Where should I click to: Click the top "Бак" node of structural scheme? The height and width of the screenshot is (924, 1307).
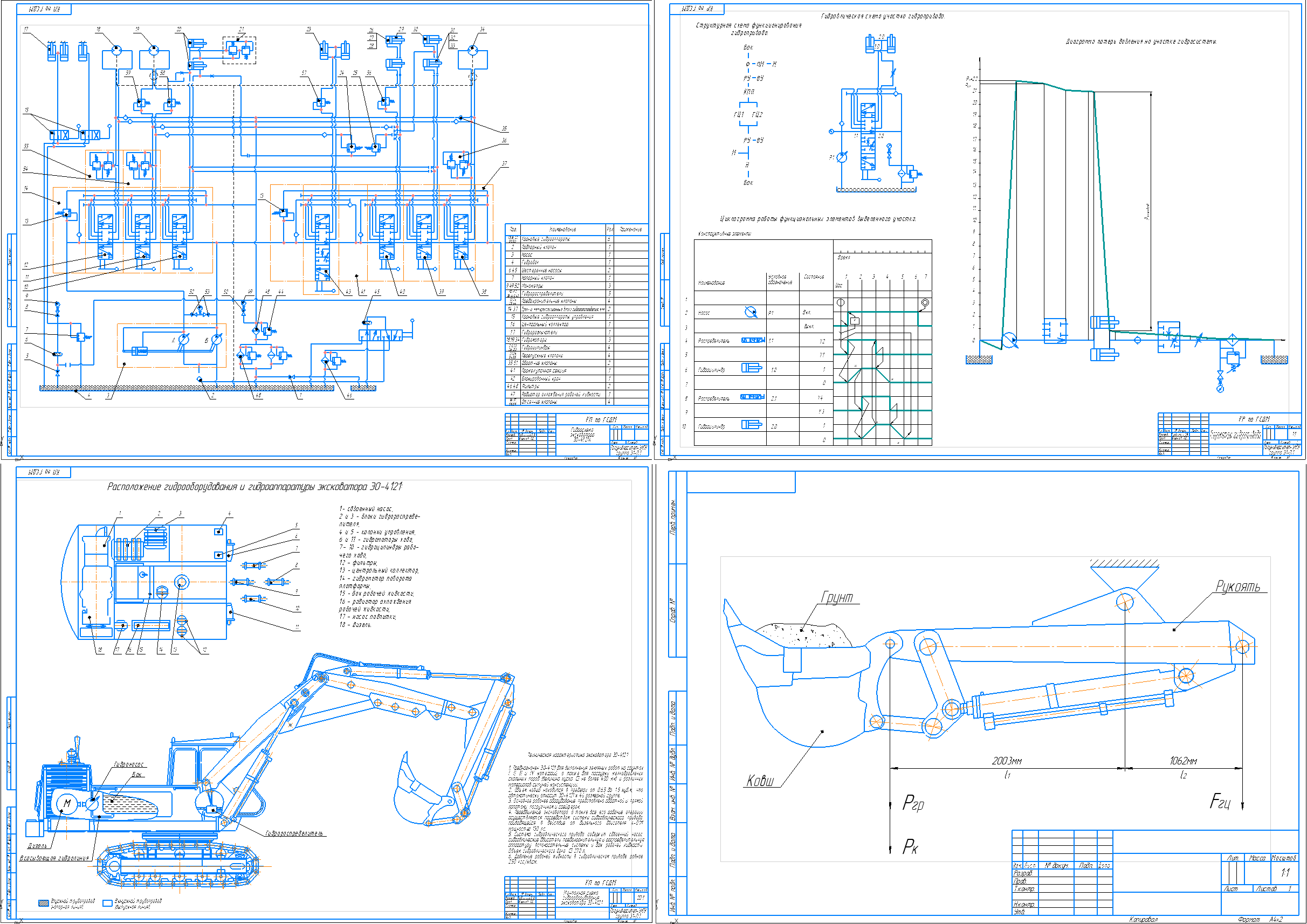coord(748,47)
